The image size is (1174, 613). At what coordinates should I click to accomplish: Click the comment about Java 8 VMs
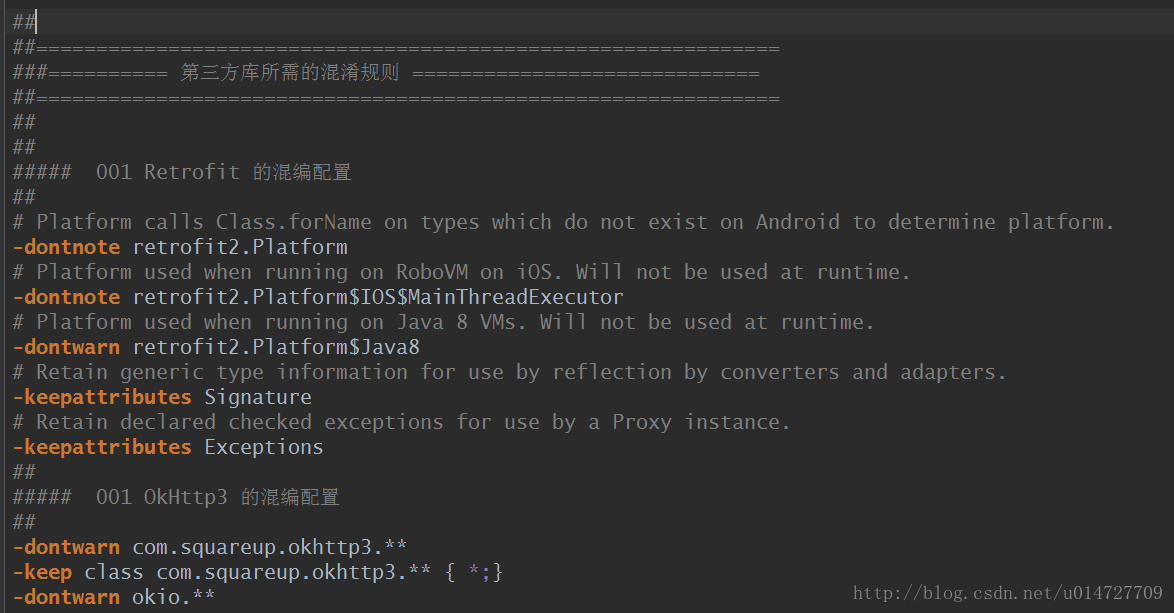coord(444,323)
